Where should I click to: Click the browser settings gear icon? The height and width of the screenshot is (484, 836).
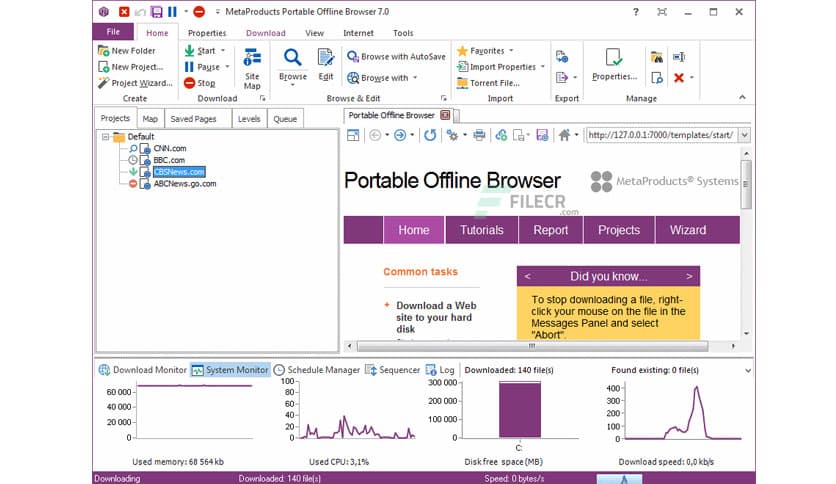click(x=452, y=135)
